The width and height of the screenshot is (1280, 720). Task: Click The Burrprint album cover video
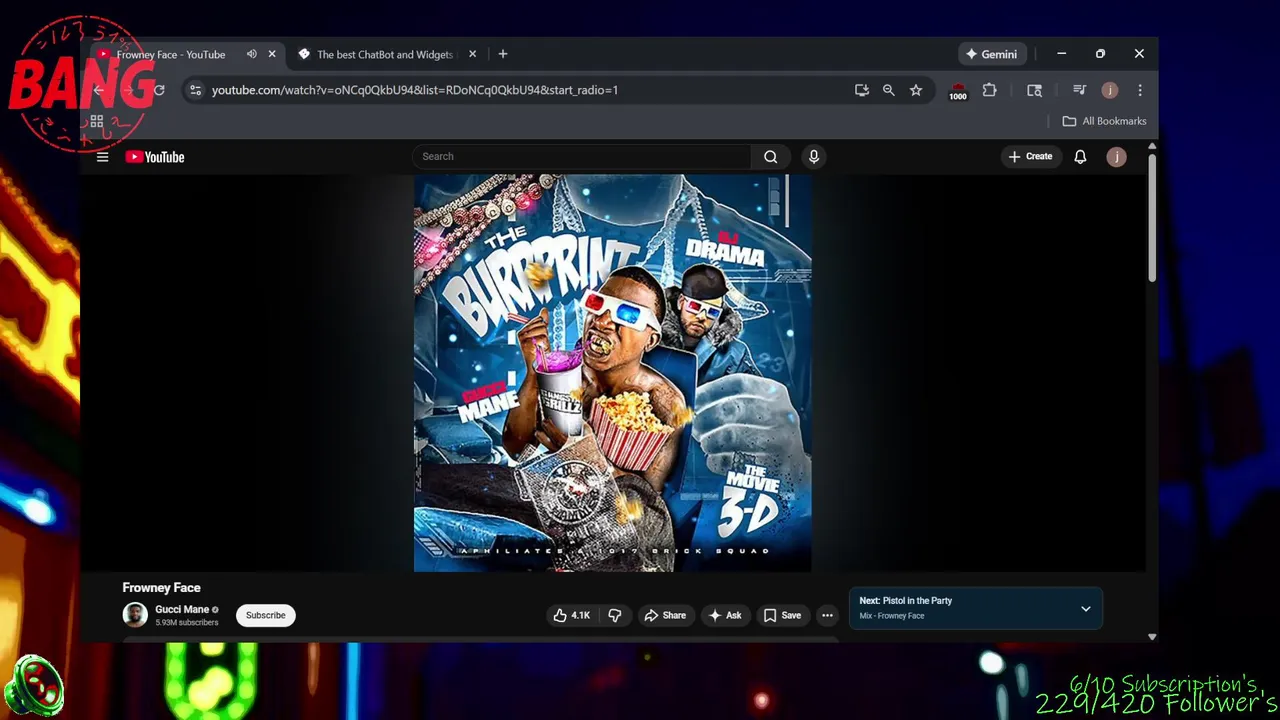pos(612,373)
